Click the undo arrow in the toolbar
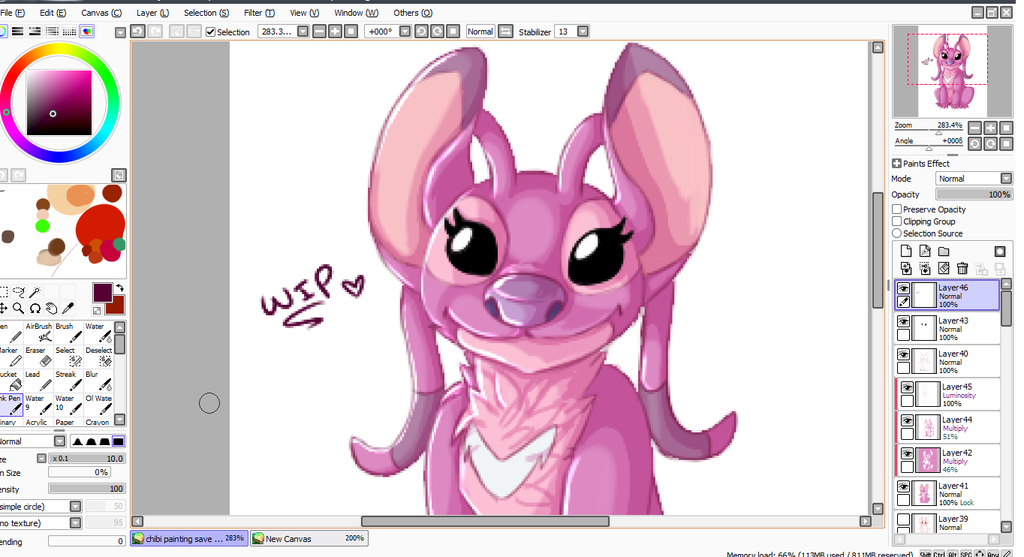1024x557 pixels. tap(137, 32)
